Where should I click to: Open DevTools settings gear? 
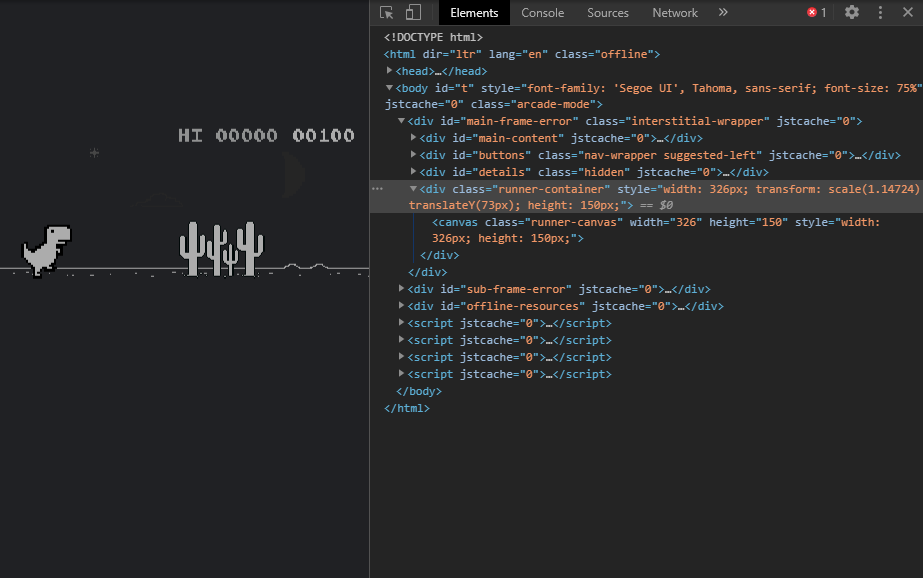click(852, 13)
